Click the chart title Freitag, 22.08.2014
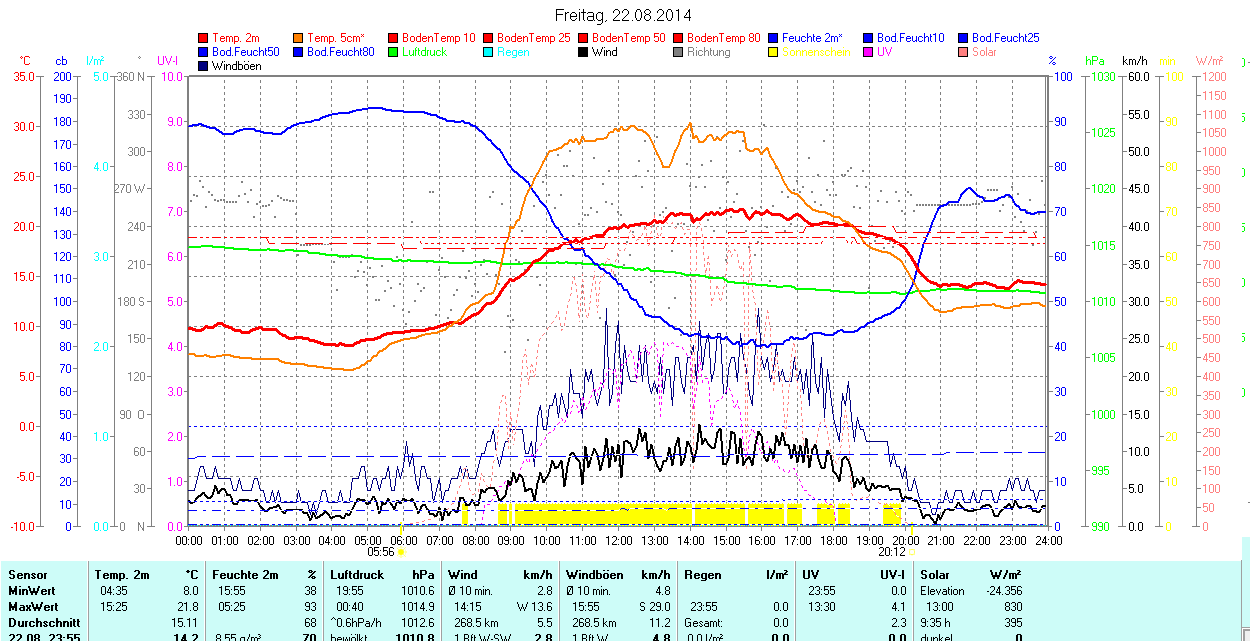 tap(623, 15)
